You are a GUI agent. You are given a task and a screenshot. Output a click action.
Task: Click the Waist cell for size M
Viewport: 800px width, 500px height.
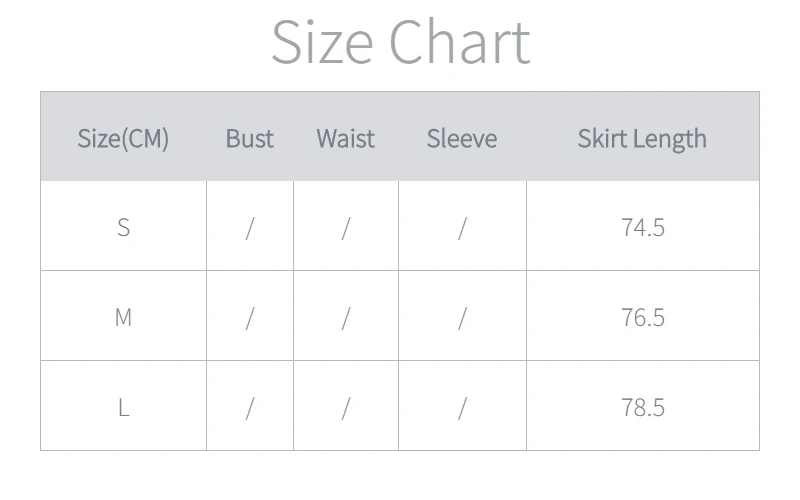[x=345, y=318]
